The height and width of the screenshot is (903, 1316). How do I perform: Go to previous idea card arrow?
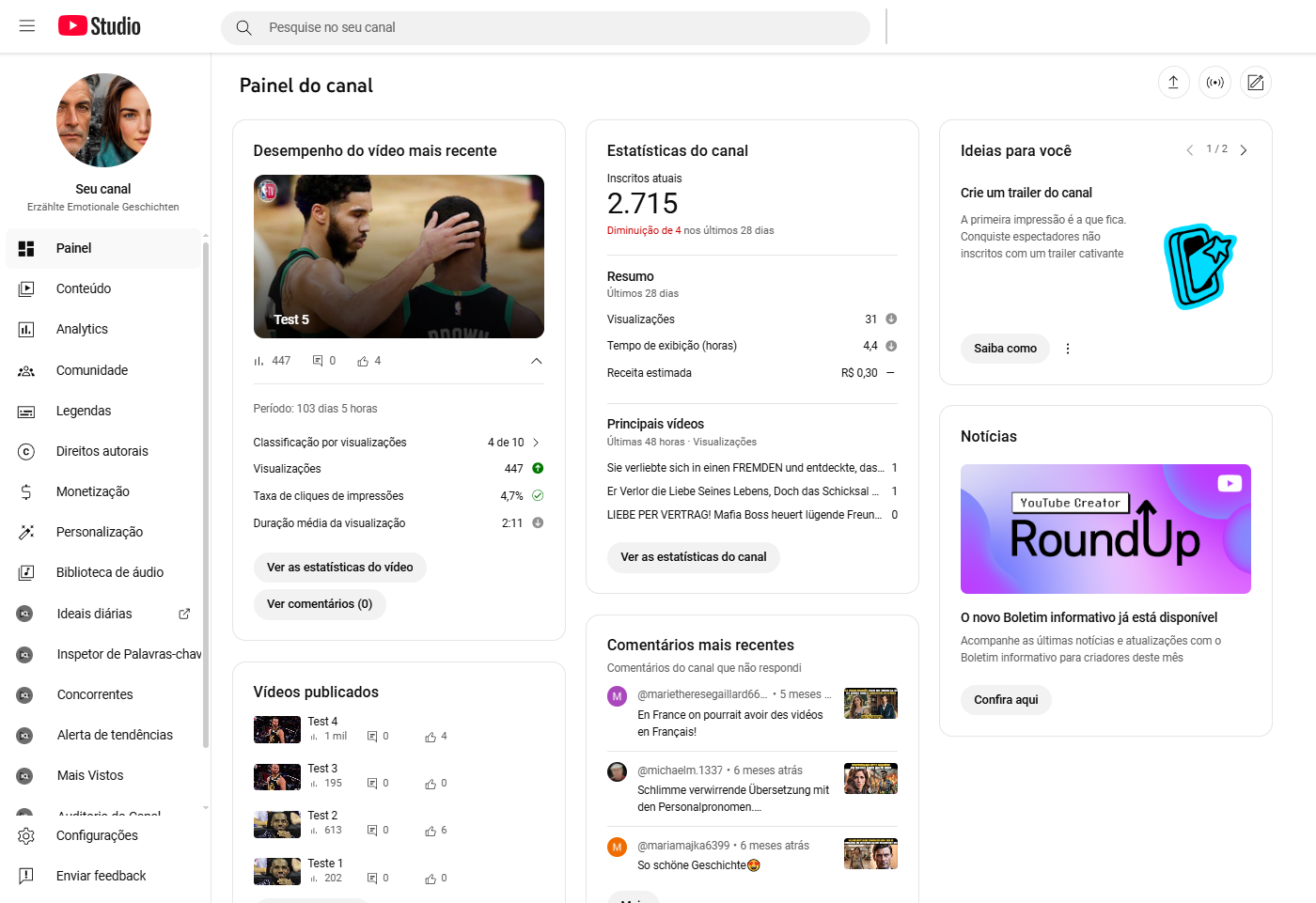coord(1190,150)
